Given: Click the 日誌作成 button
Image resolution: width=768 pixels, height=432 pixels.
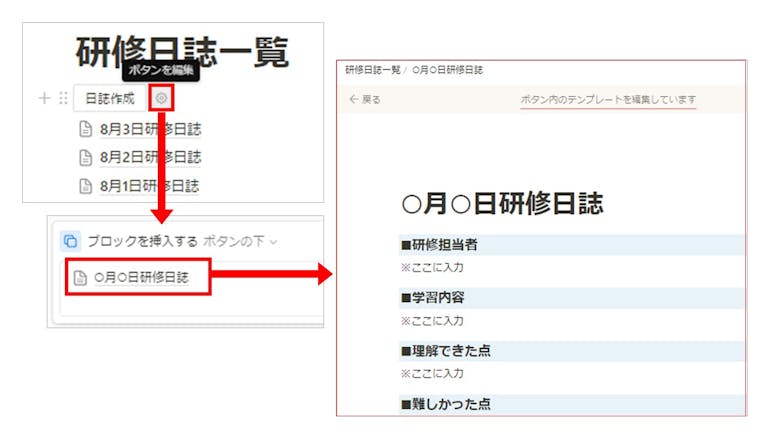Looking at the screenshot, I should pos(110,98).
